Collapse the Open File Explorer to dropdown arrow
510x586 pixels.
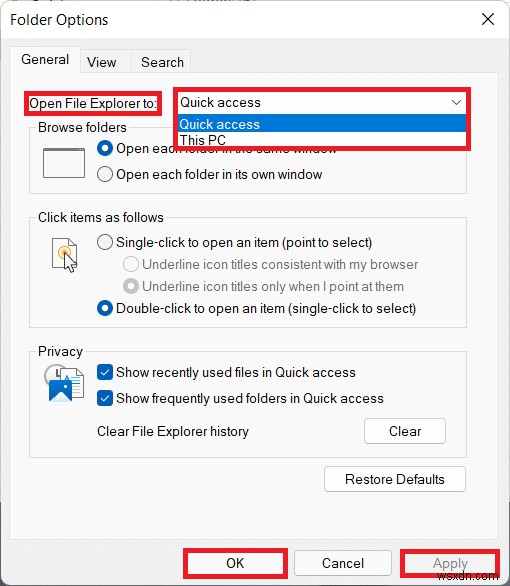click(456, 102)
